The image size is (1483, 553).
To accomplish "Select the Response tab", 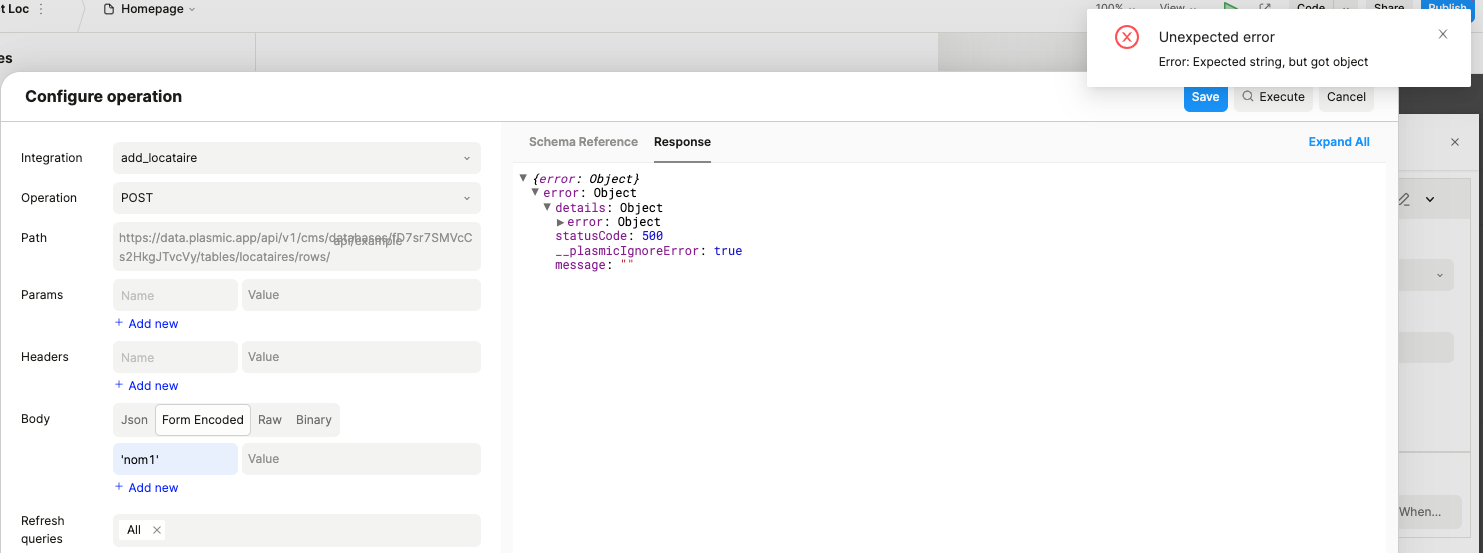I will tap(682, 142).
